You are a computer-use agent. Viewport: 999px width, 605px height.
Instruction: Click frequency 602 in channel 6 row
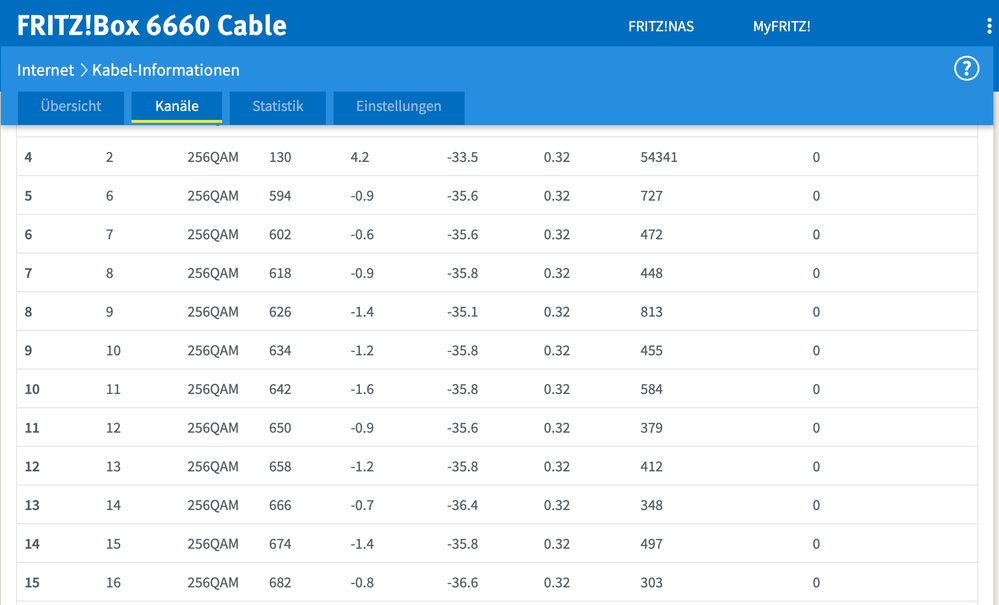coord(280,235)
